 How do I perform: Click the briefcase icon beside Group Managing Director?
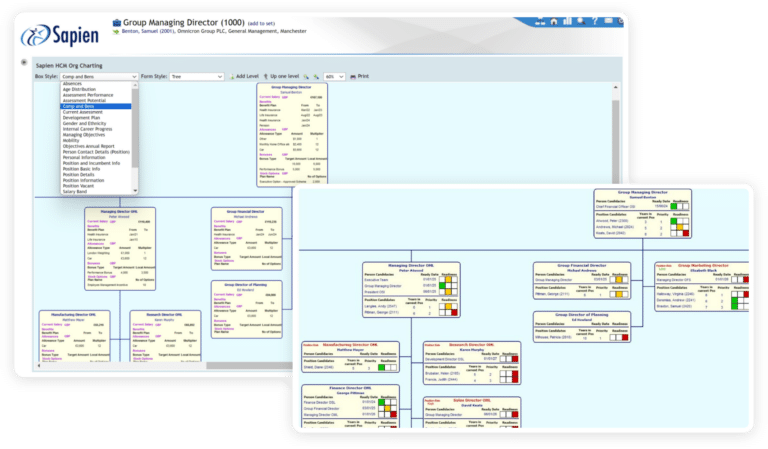(x=117, y=23)
